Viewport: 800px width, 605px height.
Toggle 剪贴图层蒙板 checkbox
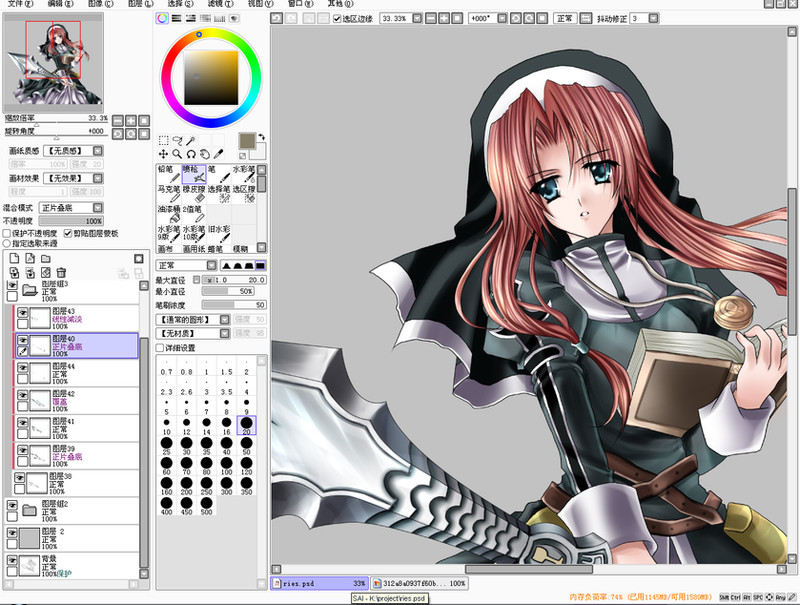[68, 233]
